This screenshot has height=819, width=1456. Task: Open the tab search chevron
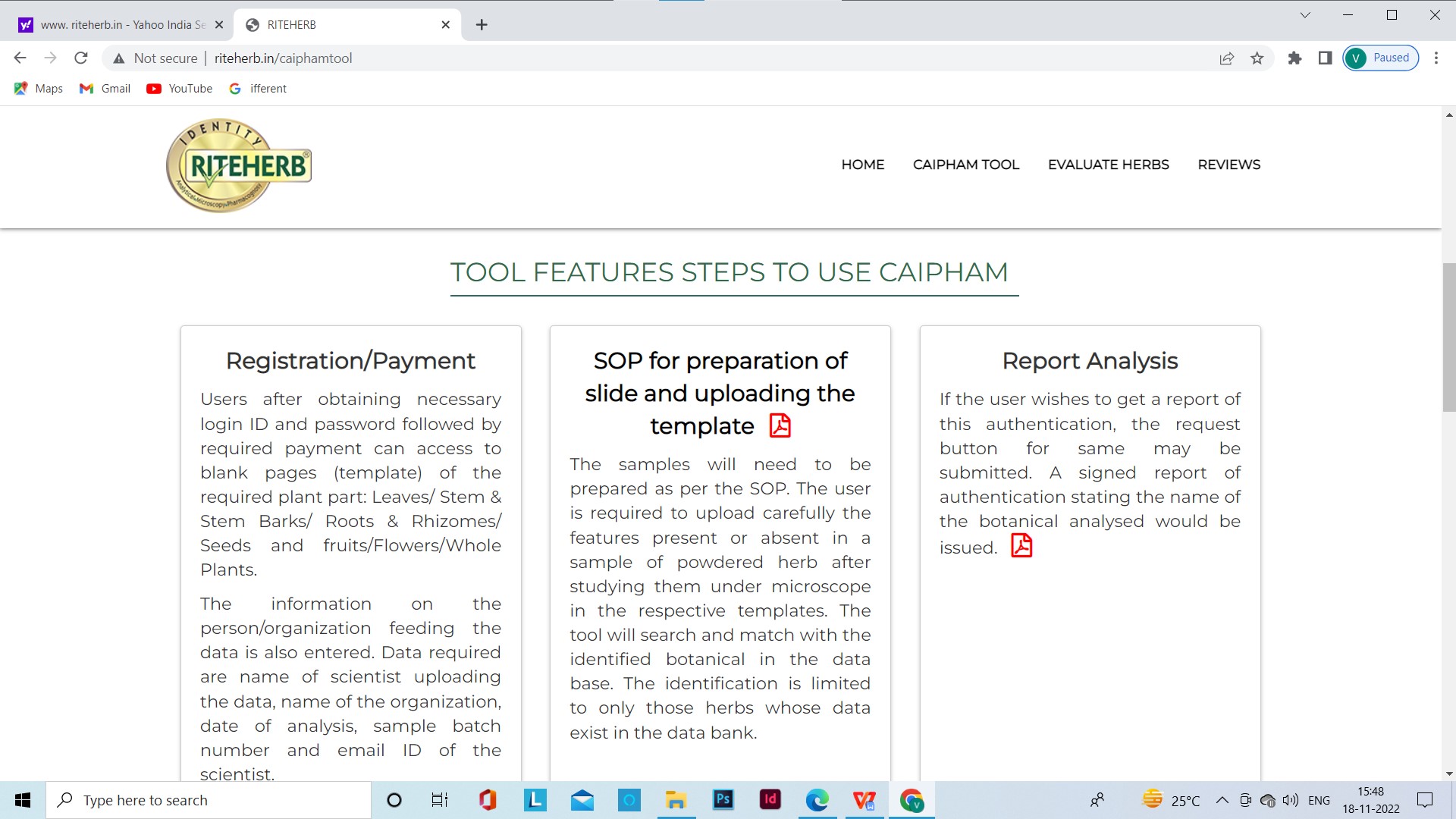(1305, 15)
